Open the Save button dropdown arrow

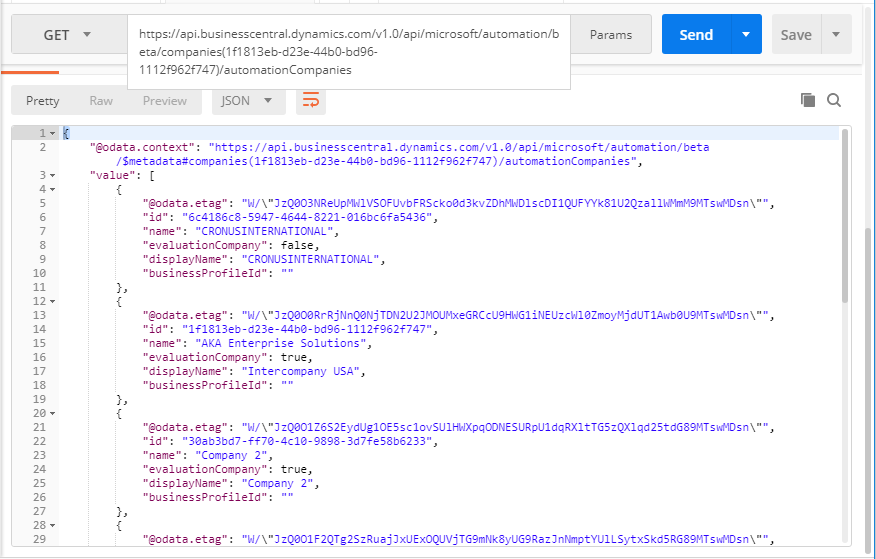[836, 34]
